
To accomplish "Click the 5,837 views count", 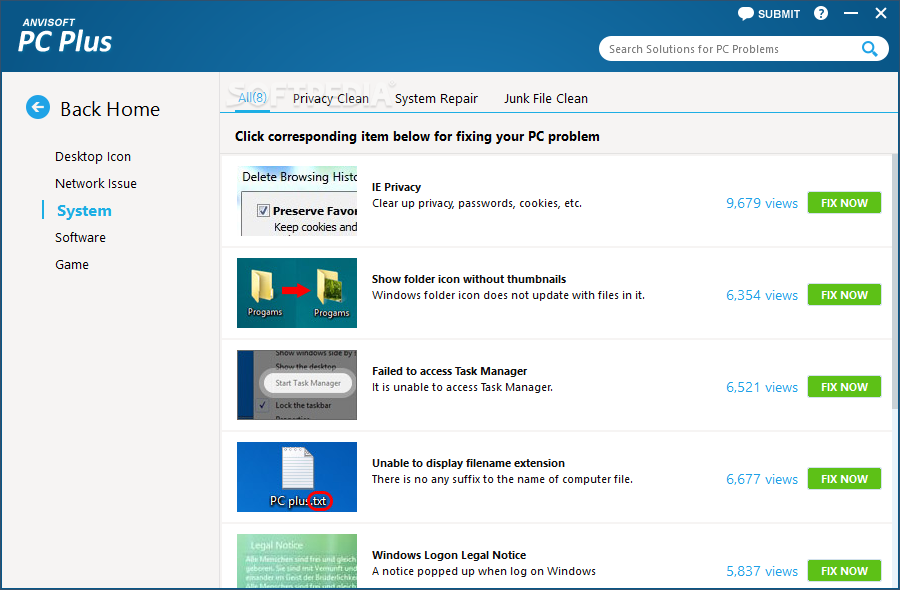I will [762, 571].
